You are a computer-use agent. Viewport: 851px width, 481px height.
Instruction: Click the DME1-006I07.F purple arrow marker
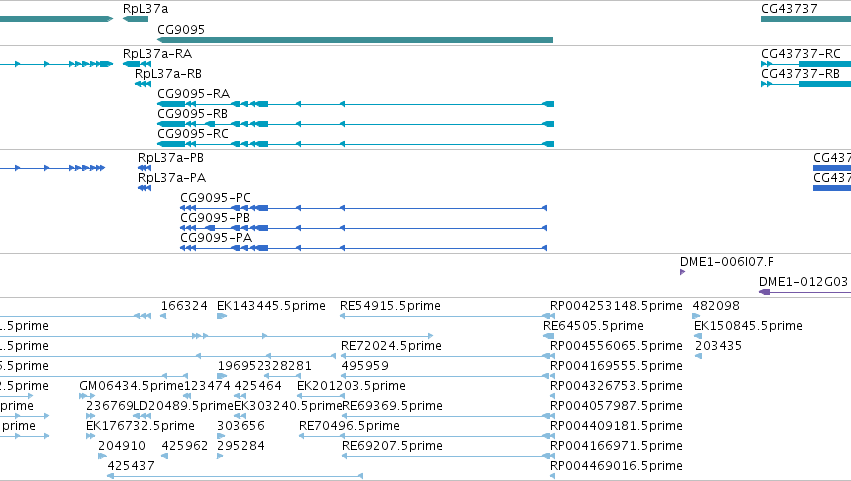(x=682, y=272)
